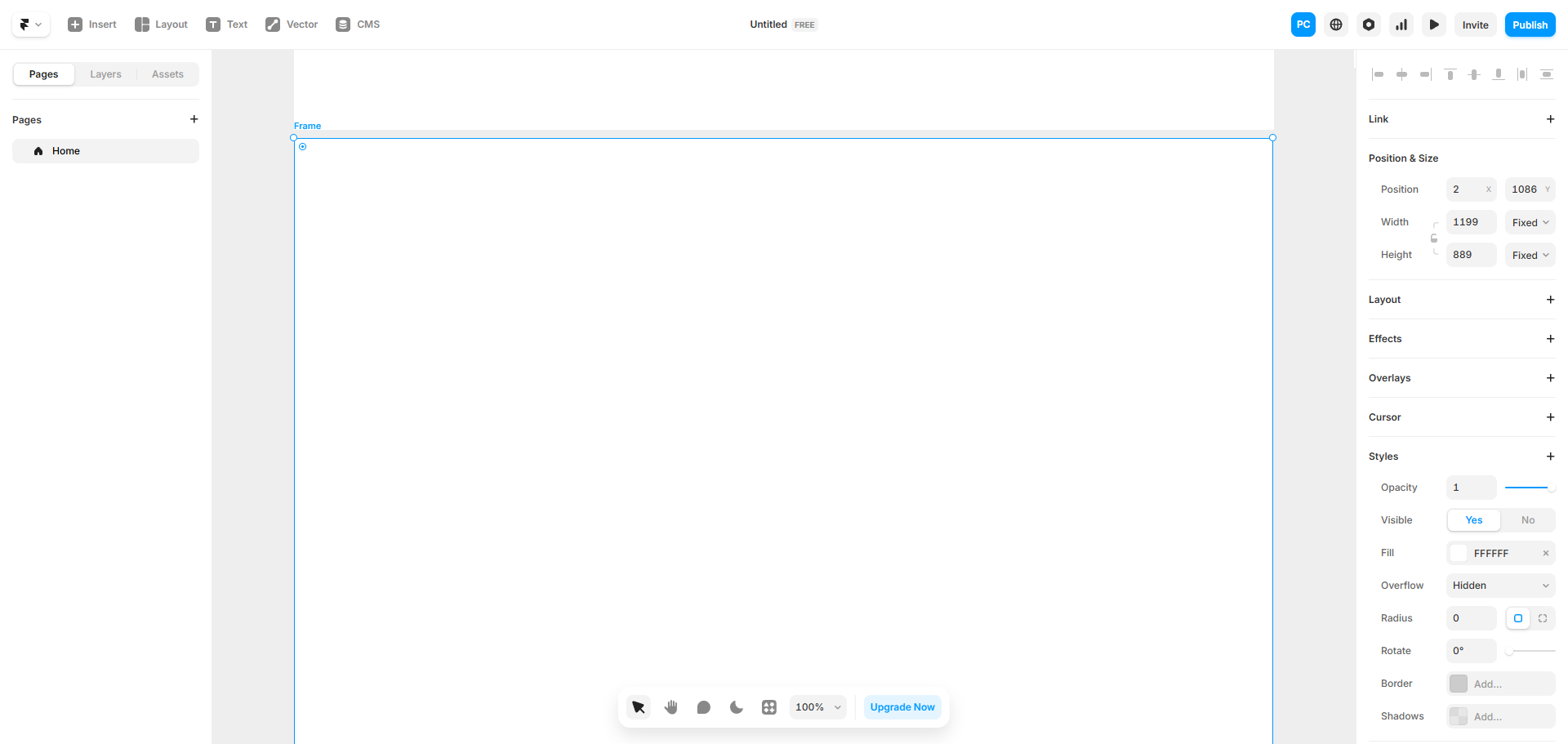Select the Hand pan tool
The height and width of the screenshot is (744, 1568).
tap(670, 707)
